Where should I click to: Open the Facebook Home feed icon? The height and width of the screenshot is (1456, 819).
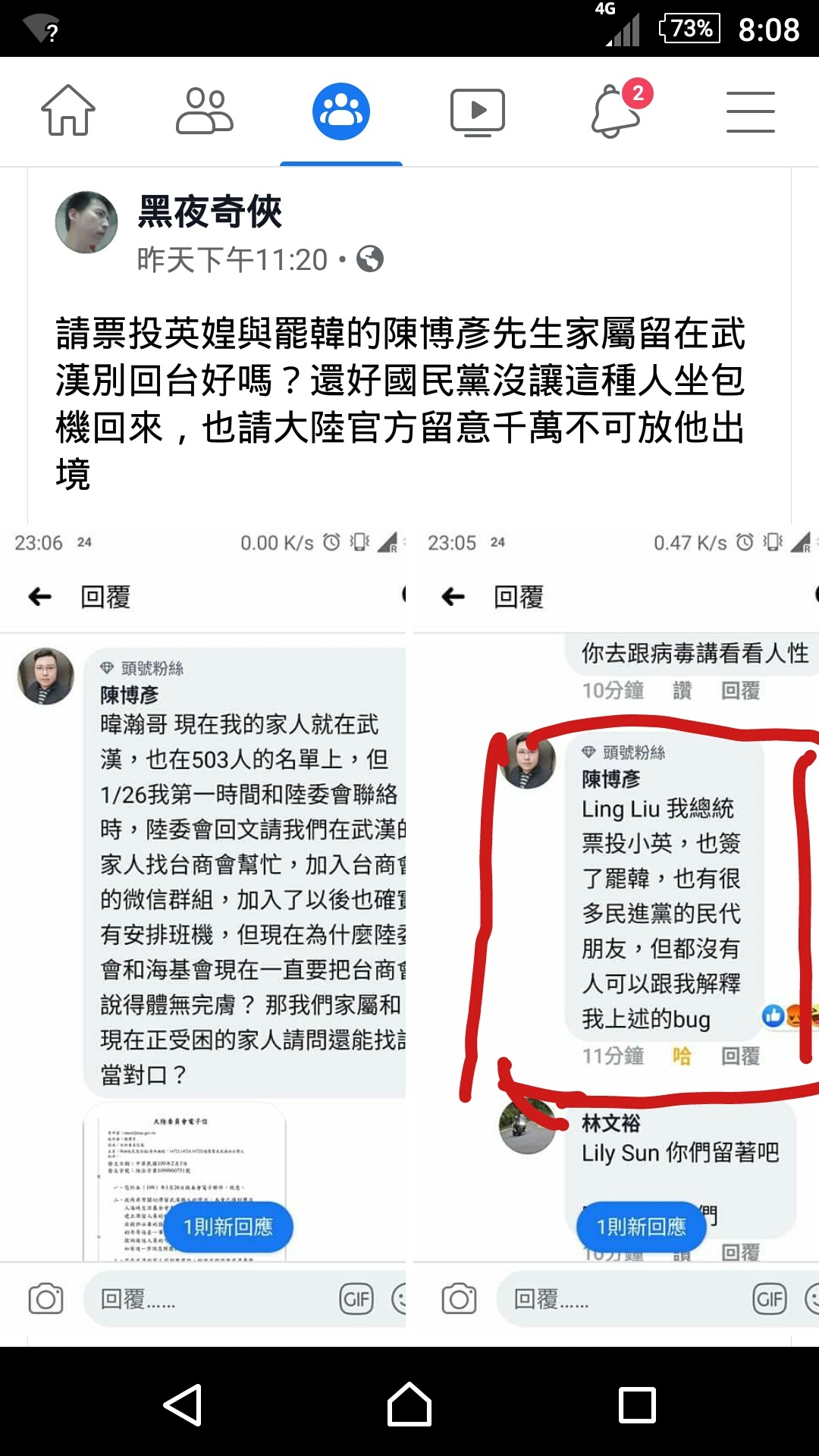pos(68,111)
